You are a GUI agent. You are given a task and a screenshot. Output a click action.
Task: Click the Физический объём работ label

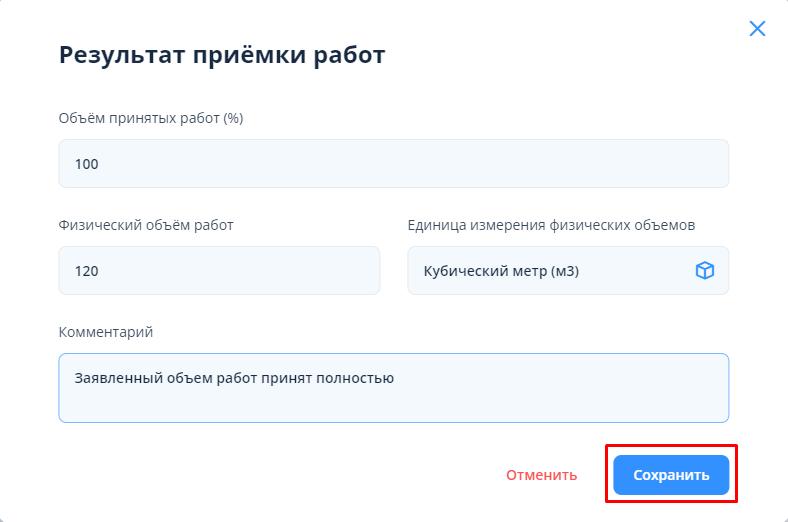point(146,225)
